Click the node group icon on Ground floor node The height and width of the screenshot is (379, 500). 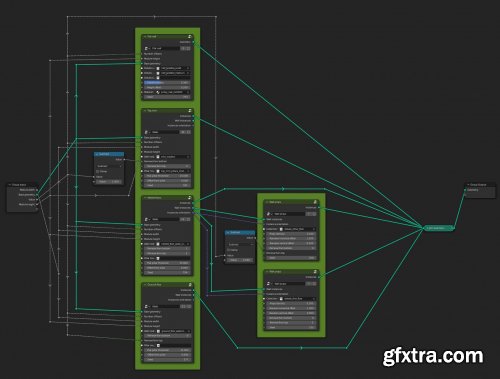pyautogui.click(x=190, y=285)
